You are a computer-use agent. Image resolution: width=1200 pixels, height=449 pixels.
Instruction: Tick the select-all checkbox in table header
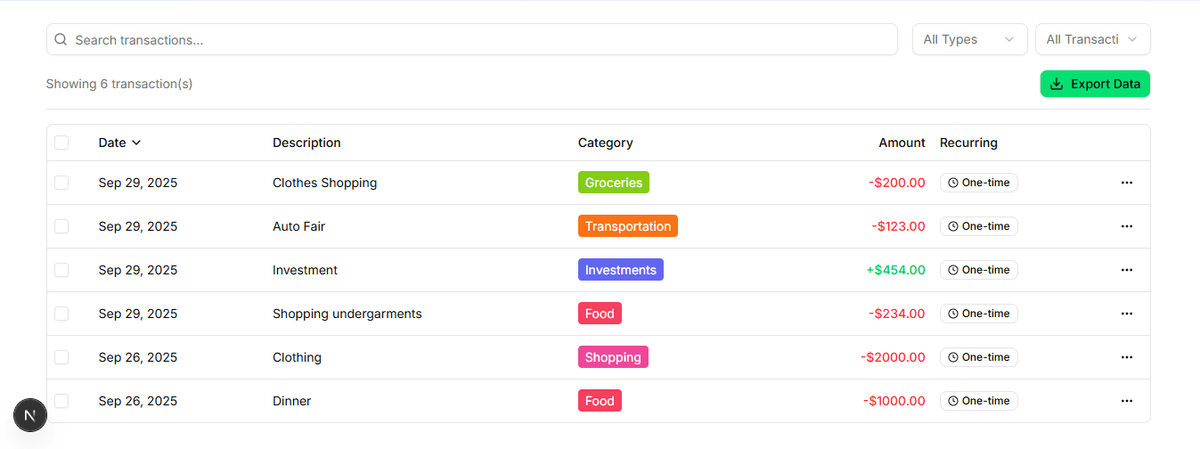coord(62,143)
